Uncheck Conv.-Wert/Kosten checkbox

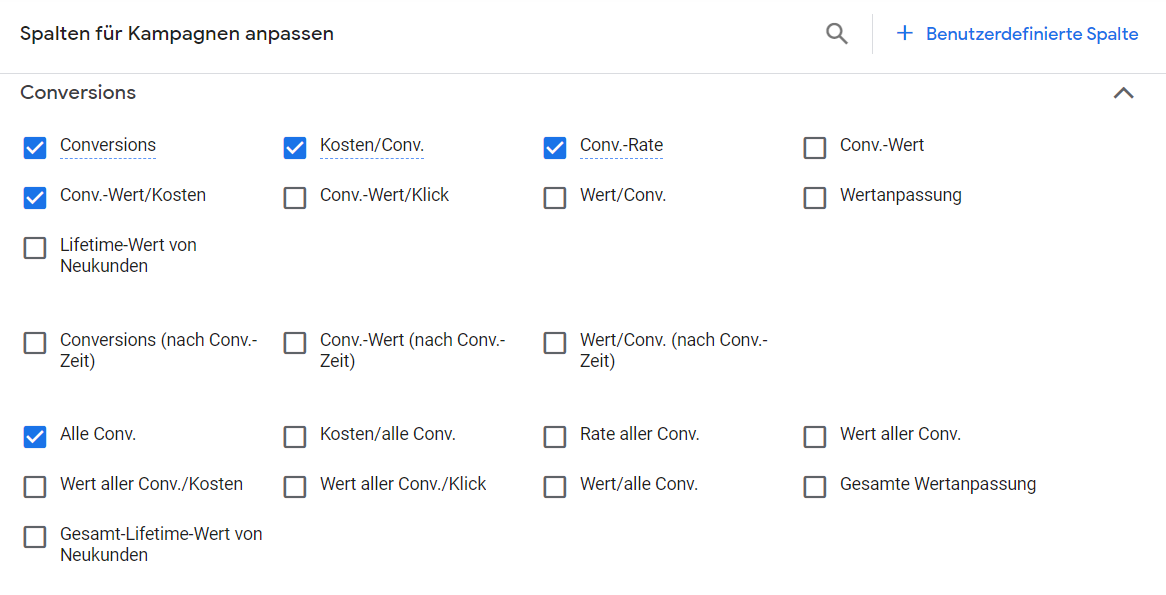pos(35,197)
